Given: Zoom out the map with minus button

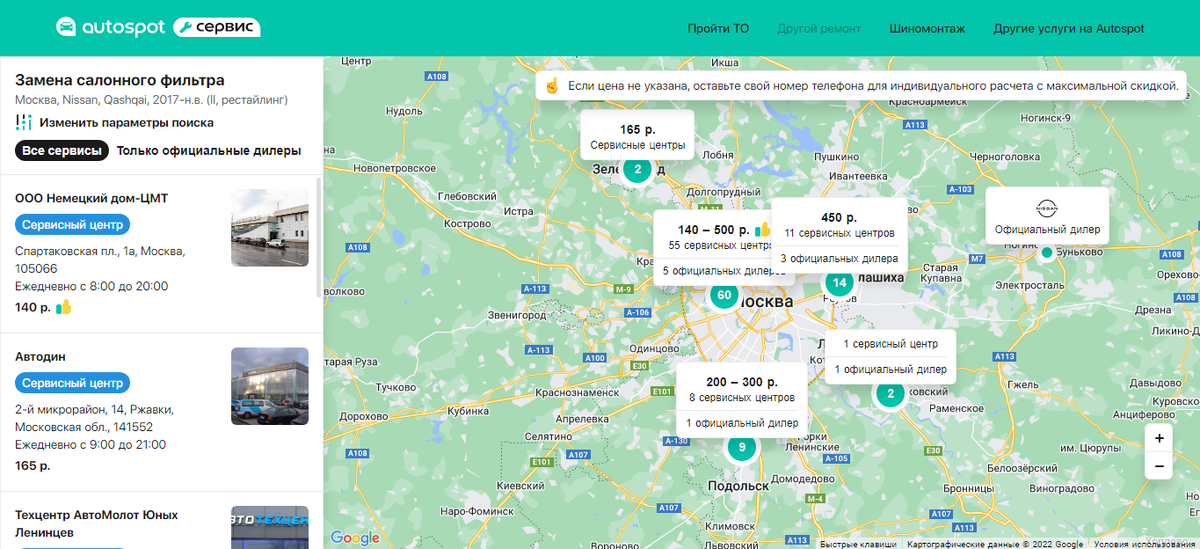Looking at the screenshot, I should click(1159, 466).
